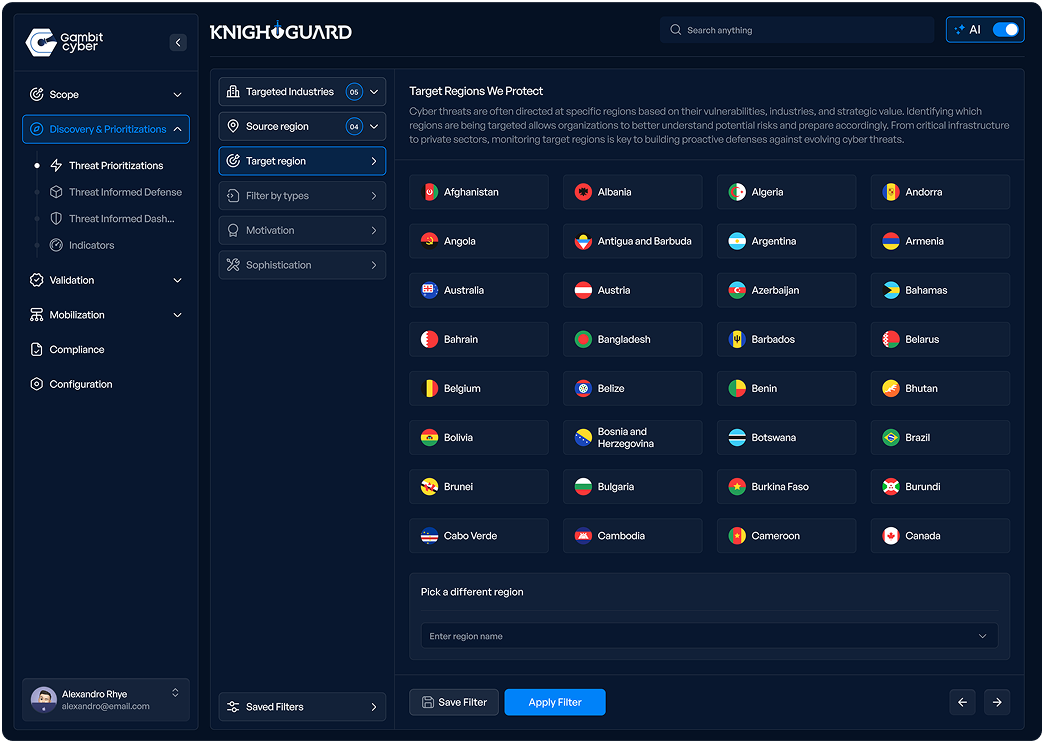Click the Compliance document icon
Screen dimensions: 1044x743
(37, 350)
